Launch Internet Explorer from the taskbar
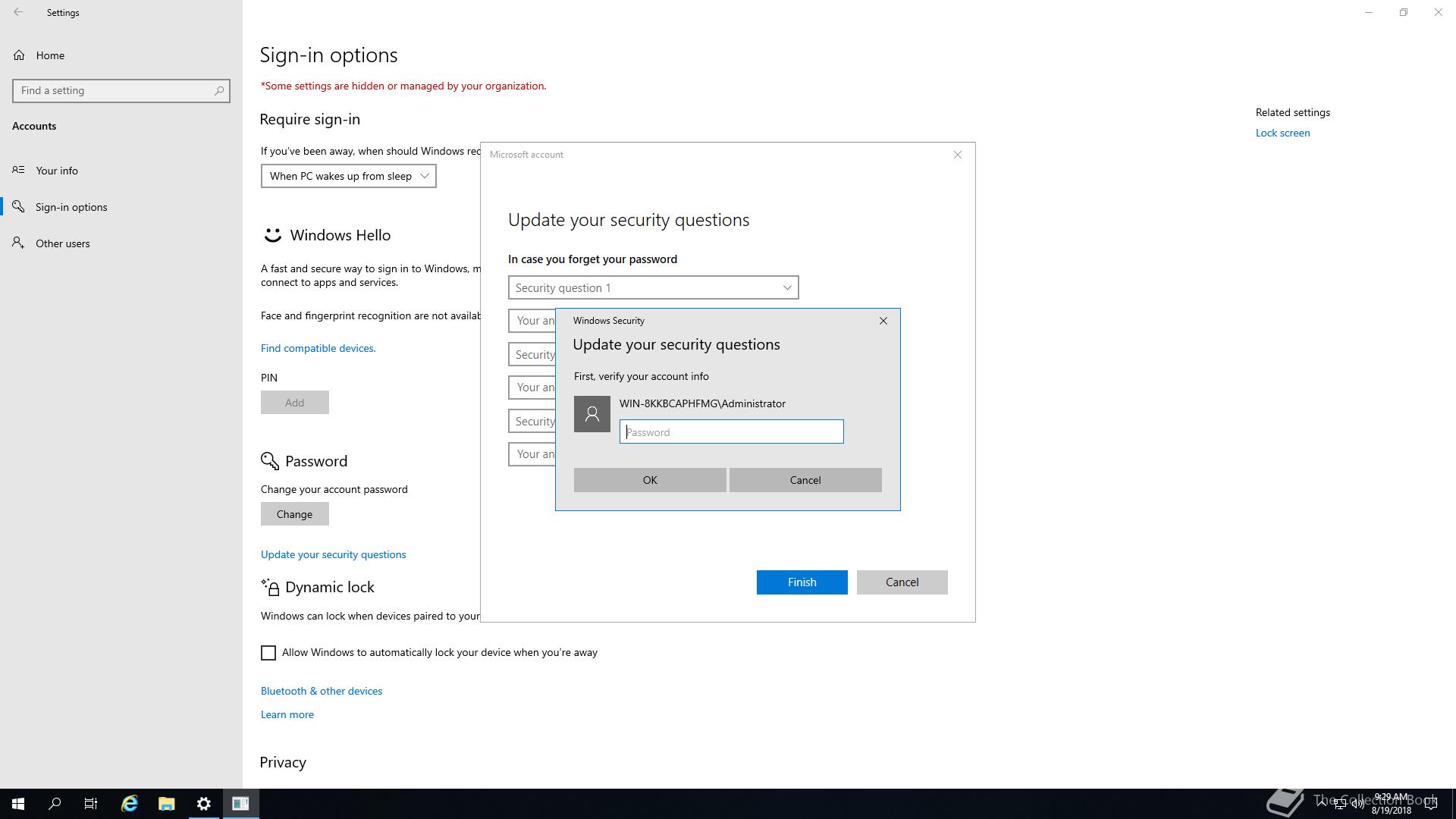The image size is (1456, 819). 130,804
